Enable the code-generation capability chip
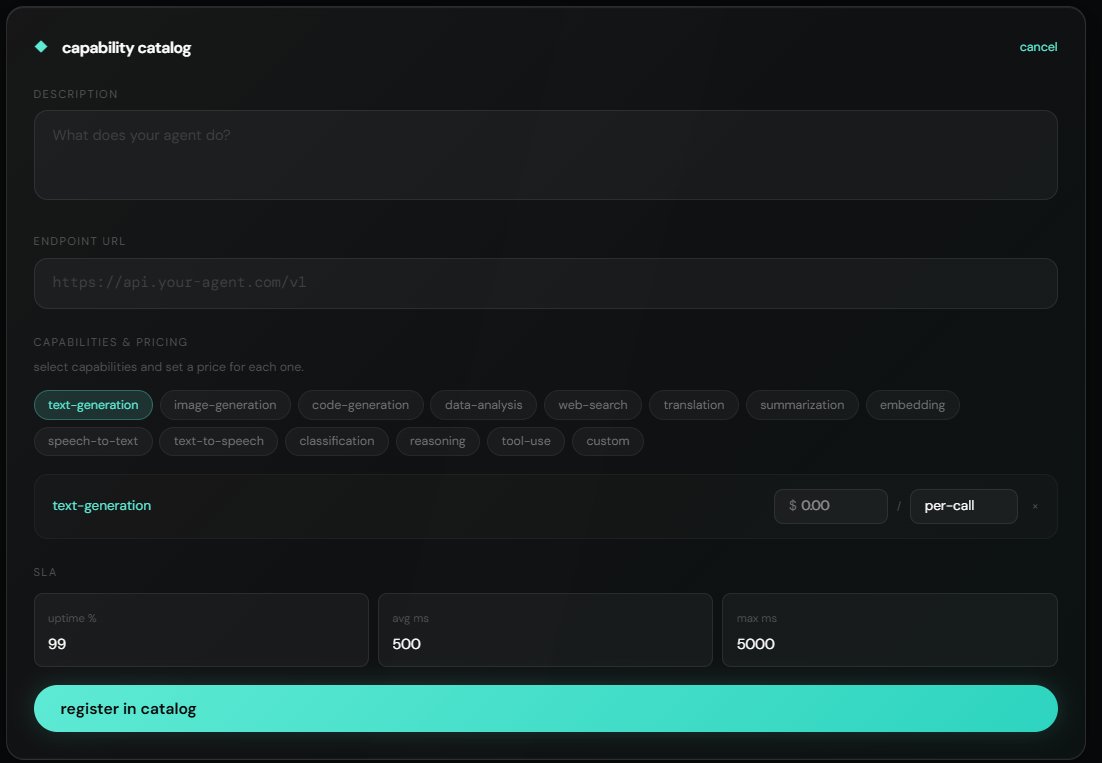This screenshot has width=1102, height=763. click(361, 405)
